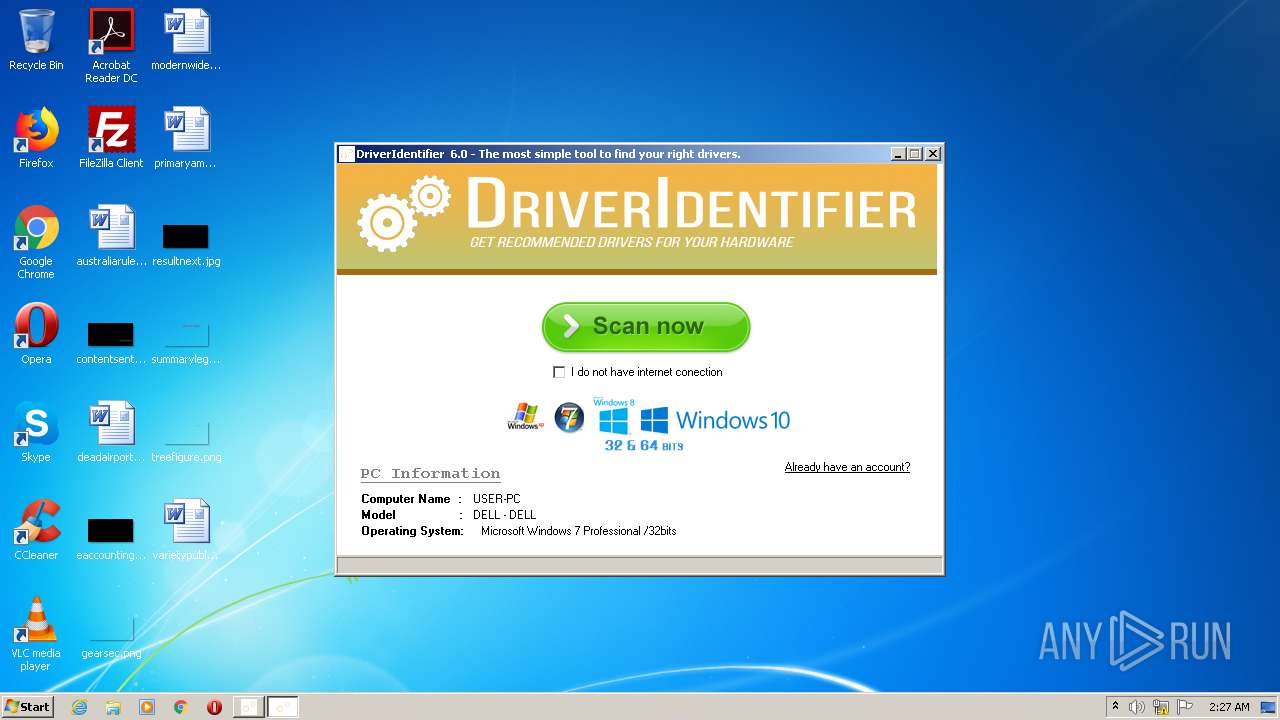
Task: Select the varietypubl Word document icon
Action: 186,530
